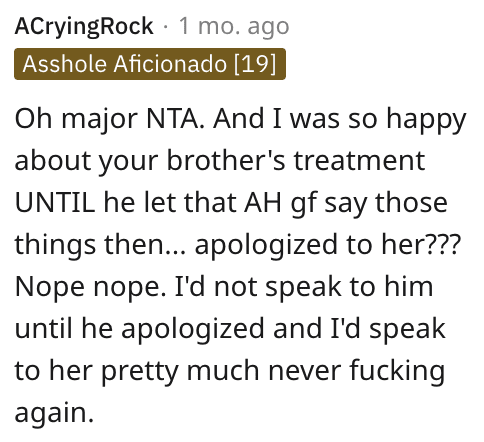Click the final word 'again' in the comment
The width and height of the screenshot is (484, 442).
click(x=51, y=413)
